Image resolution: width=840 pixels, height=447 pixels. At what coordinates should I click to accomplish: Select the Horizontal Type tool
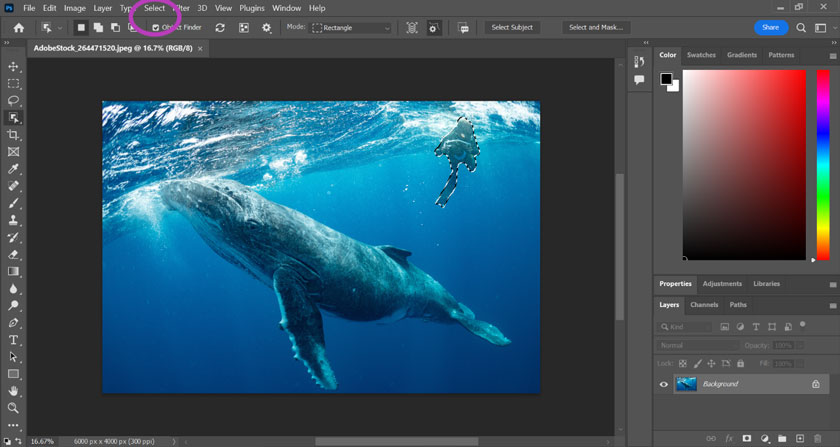coord(13,340)
